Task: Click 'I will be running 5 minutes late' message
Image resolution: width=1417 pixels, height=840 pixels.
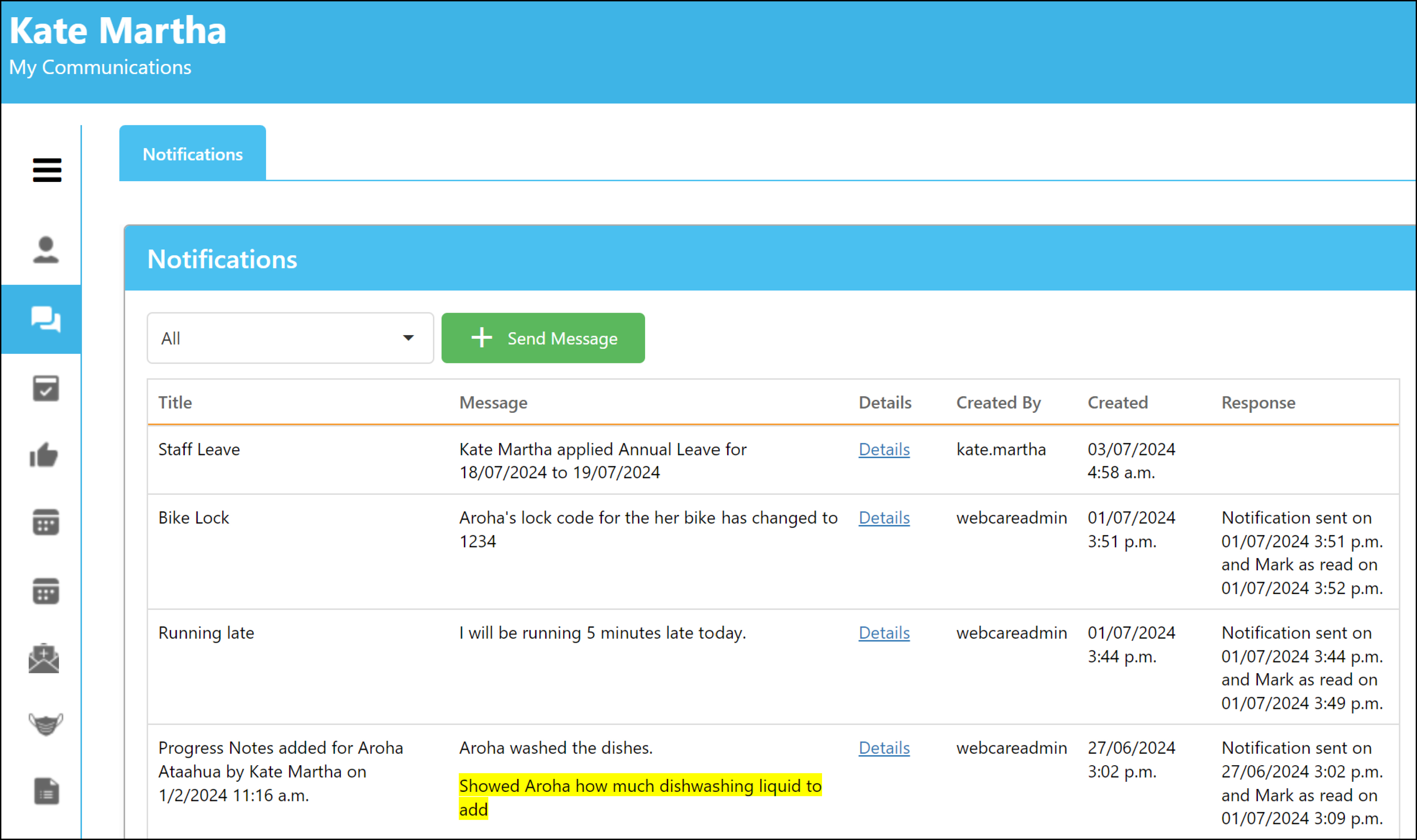Action: pos(603,633)
